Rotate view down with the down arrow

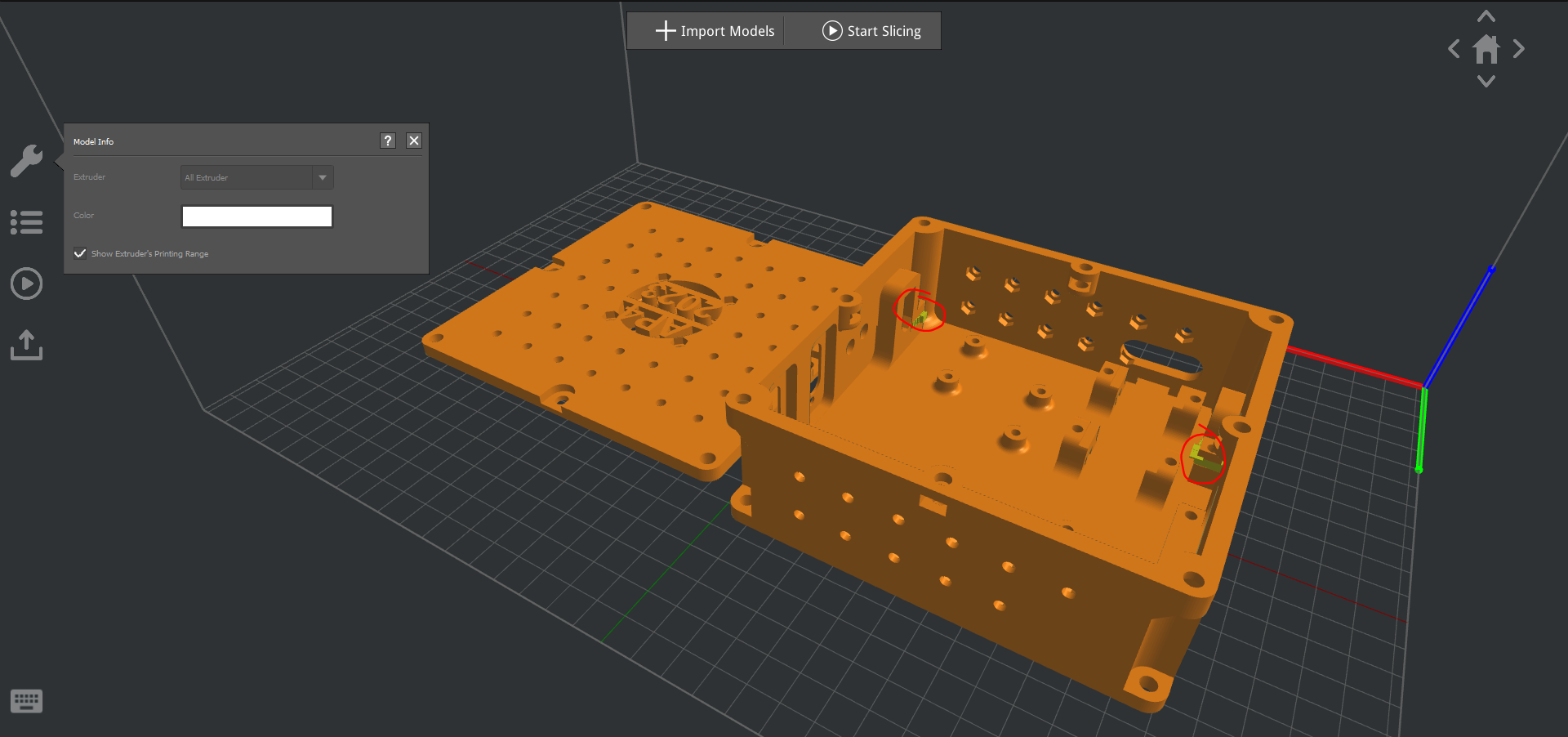[x=1486, y=81]
